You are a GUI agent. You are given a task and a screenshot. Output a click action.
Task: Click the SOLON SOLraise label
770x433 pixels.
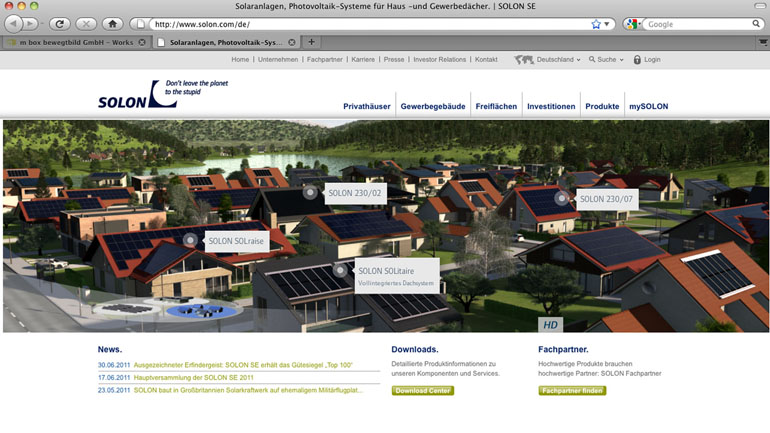[x=237, y=242]
